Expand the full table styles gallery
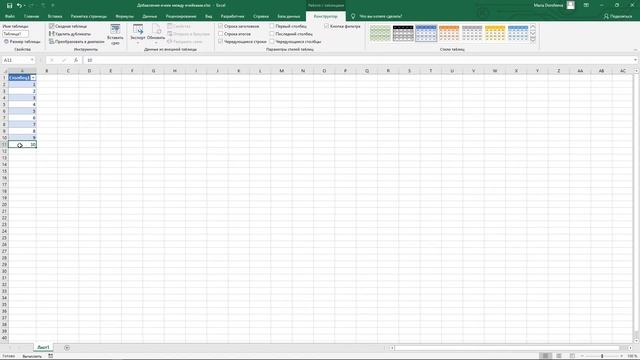 click(533, 40)
